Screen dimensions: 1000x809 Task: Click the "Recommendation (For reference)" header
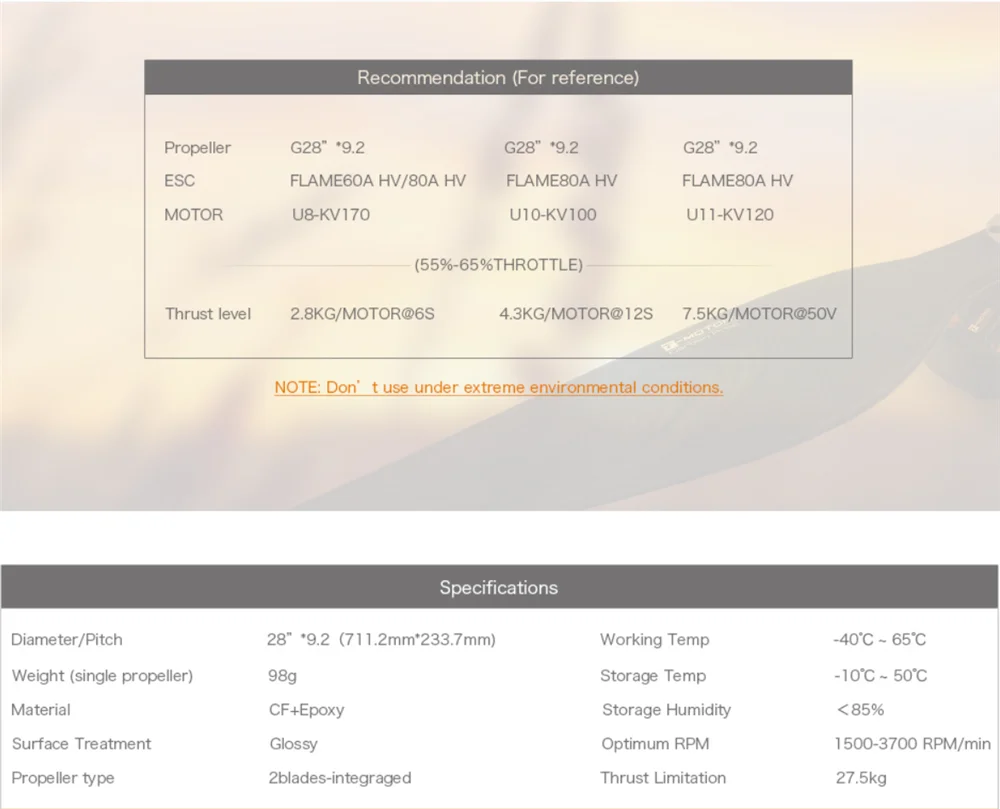coord(498,78)
